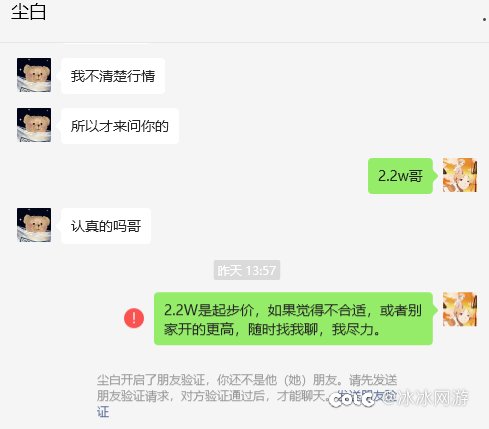The image size is (489, 429).
Task: Click bear avatar beside "认真的吗哥"
Action: pyautogui.click(x=34, y=225)
